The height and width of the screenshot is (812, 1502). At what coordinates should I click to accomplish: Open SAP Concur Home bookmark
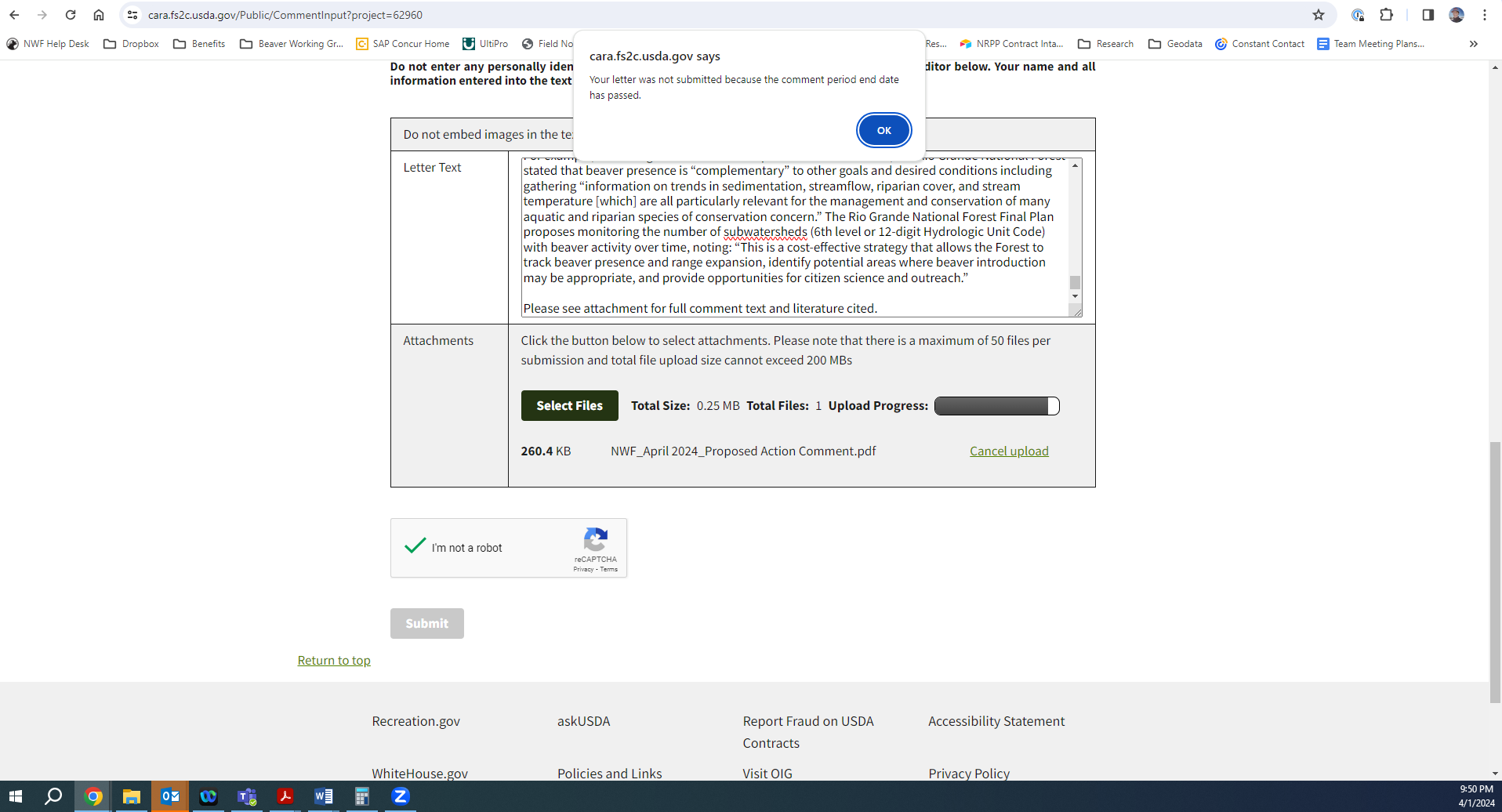click(x=403, y=44)
